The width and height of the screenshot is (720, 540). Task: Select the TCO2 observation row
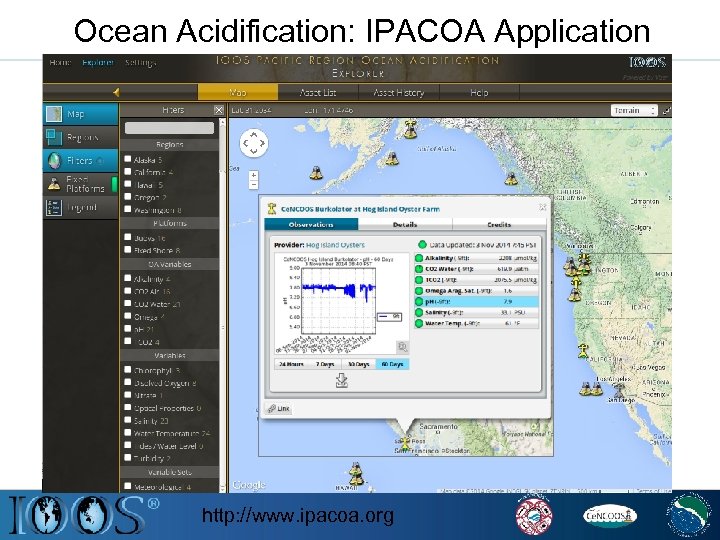(x=477, y=280)
